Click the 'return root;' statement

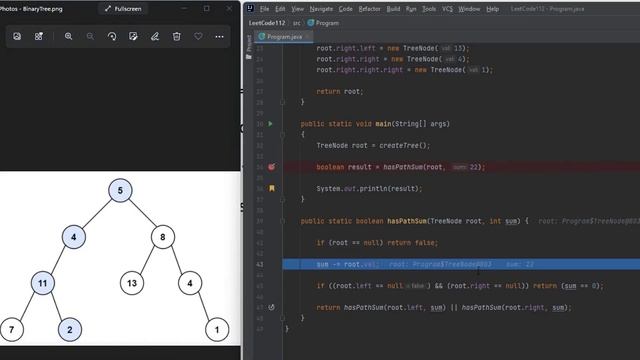pos(340,91)
